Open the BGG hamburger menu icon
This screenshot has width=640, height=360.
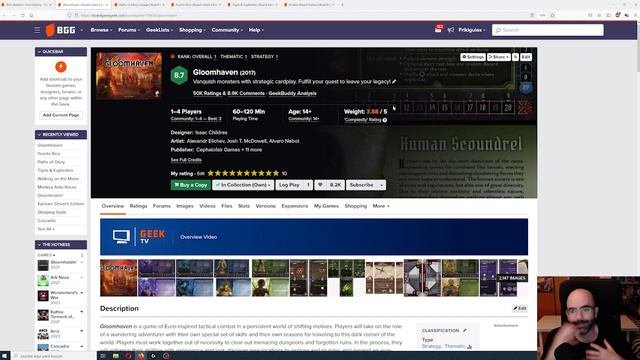tap(37, 30)
